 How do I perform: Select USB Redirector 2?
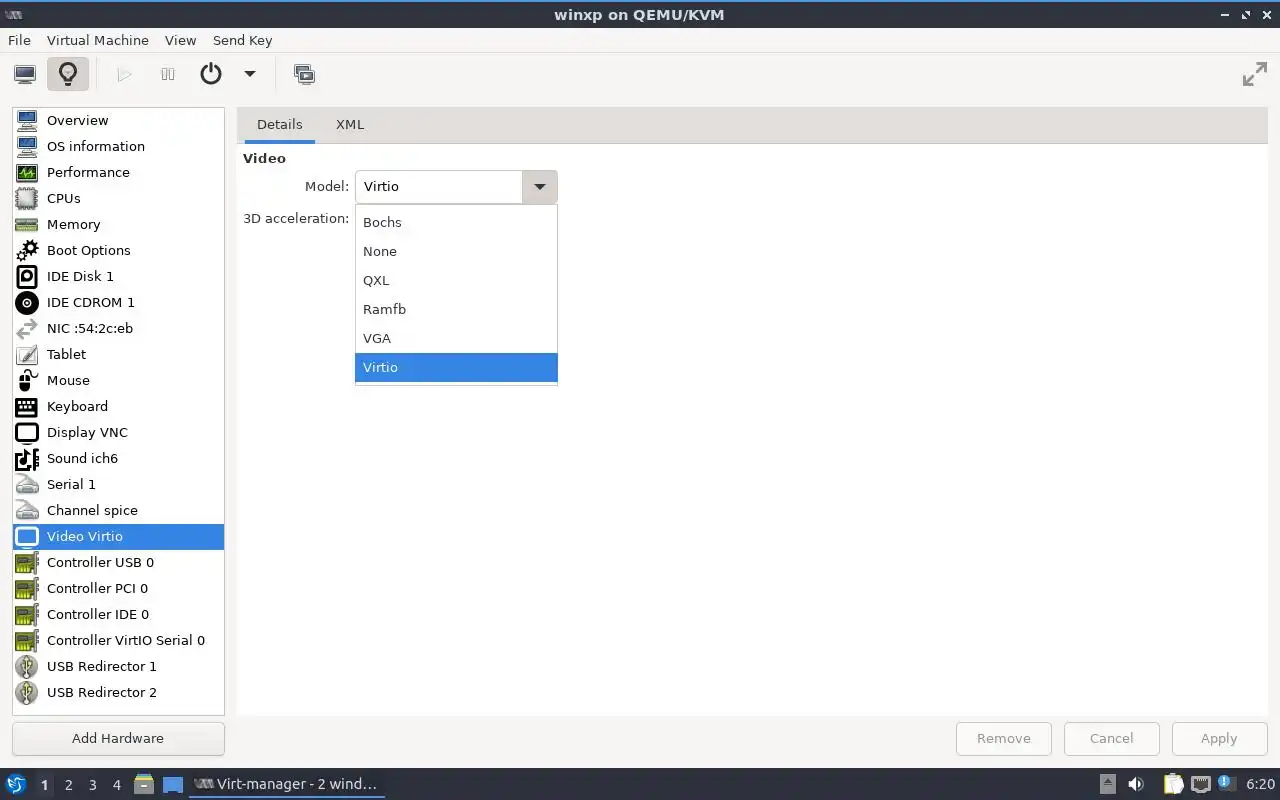[118, 692]
